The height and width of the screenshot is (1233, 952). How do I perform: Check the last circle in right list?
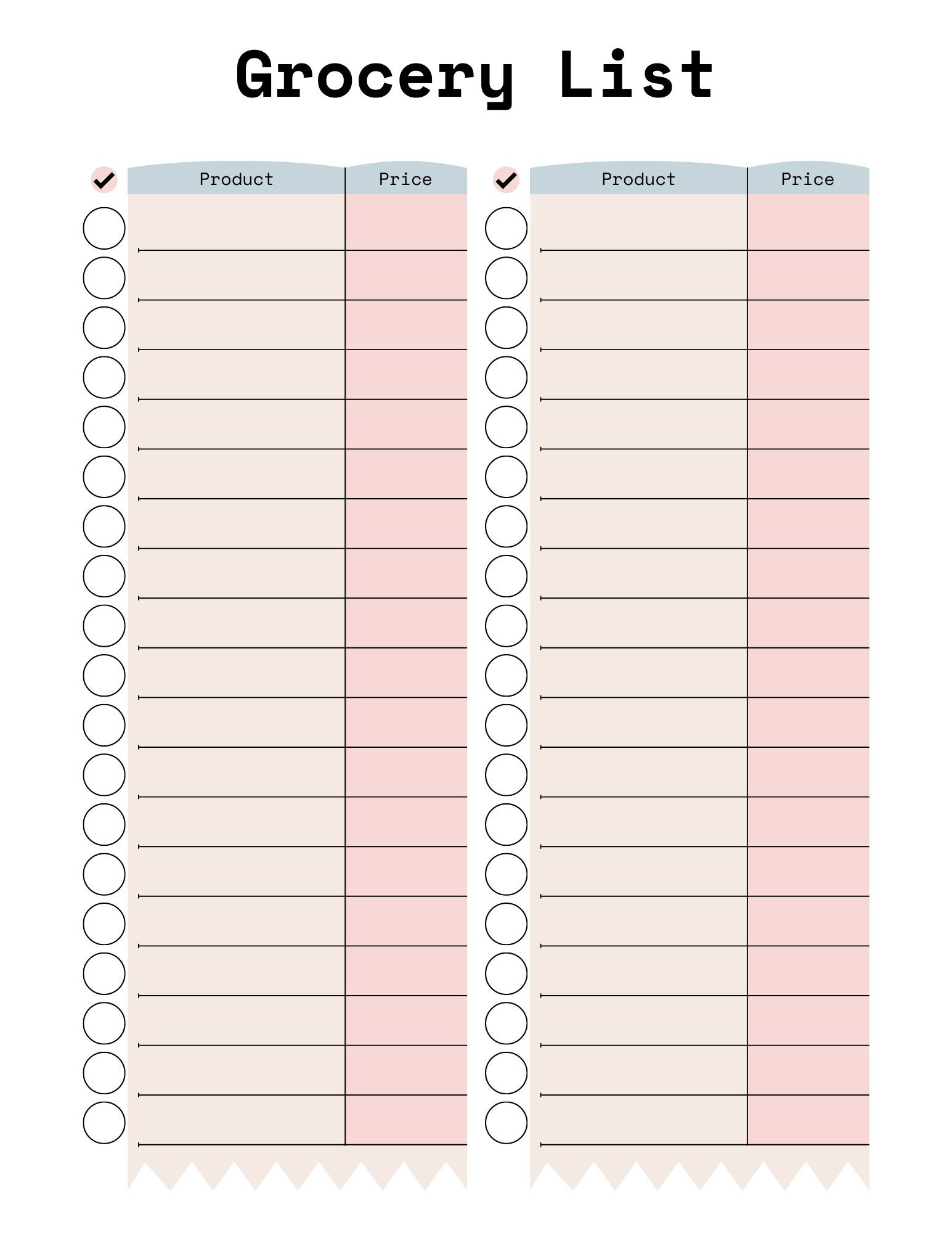[507, 1123]
